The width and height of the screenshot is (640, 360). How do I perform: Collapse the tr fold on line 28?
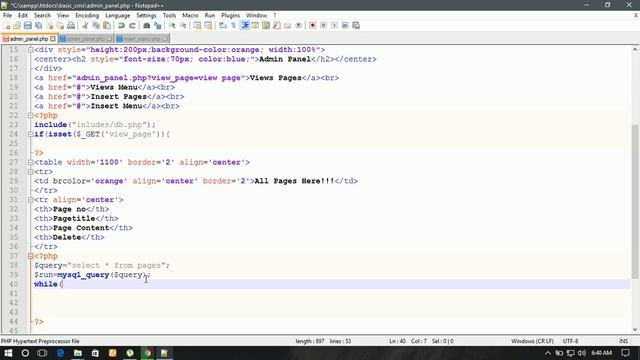tap(31, 172)
